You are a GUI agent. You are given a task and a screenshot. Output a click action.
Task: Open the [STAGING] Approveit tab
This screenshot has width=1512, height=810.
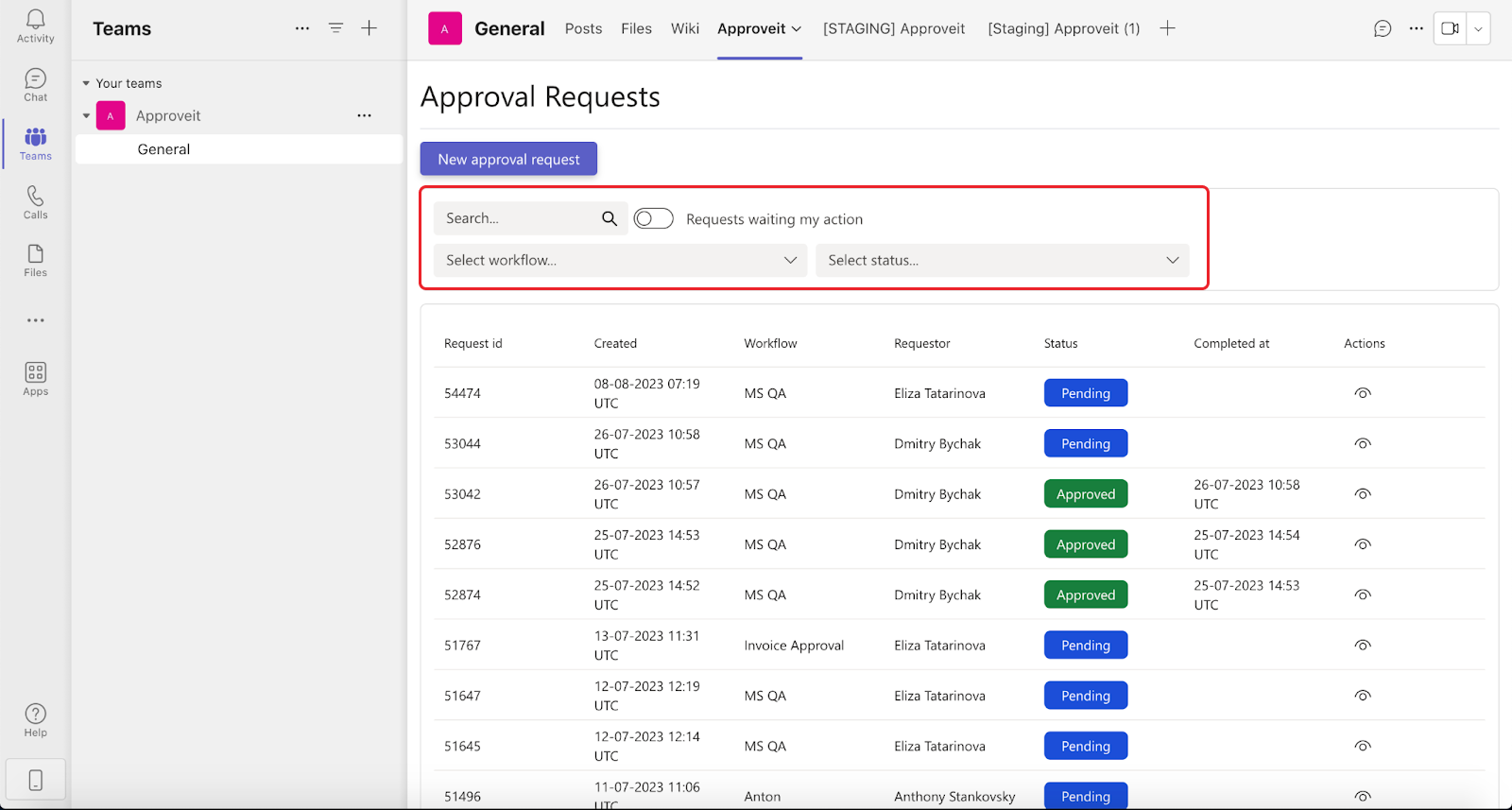pyautogui.click(x=894, y=28)
